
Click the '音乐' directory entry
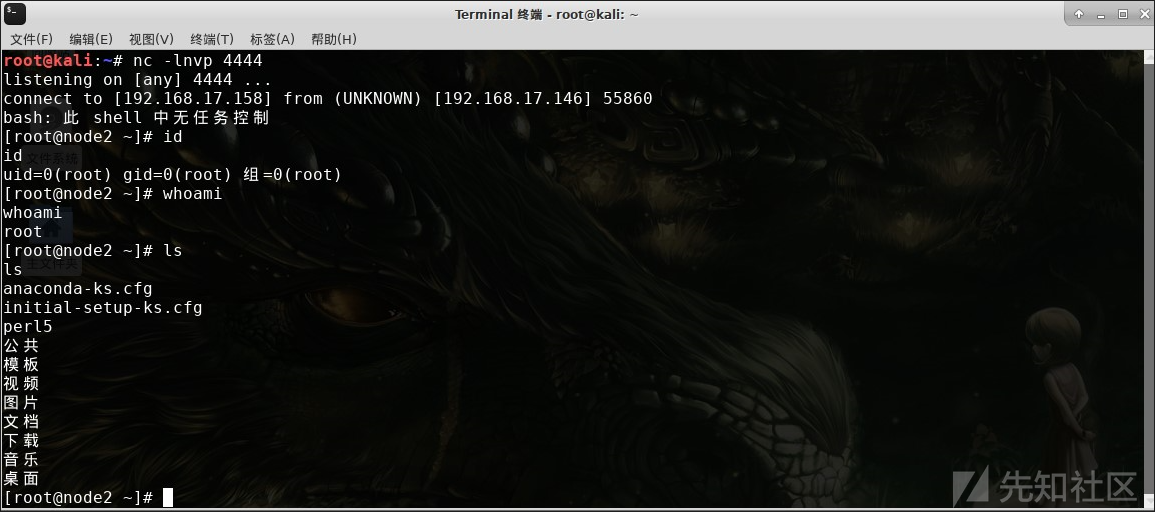[21, 460]
